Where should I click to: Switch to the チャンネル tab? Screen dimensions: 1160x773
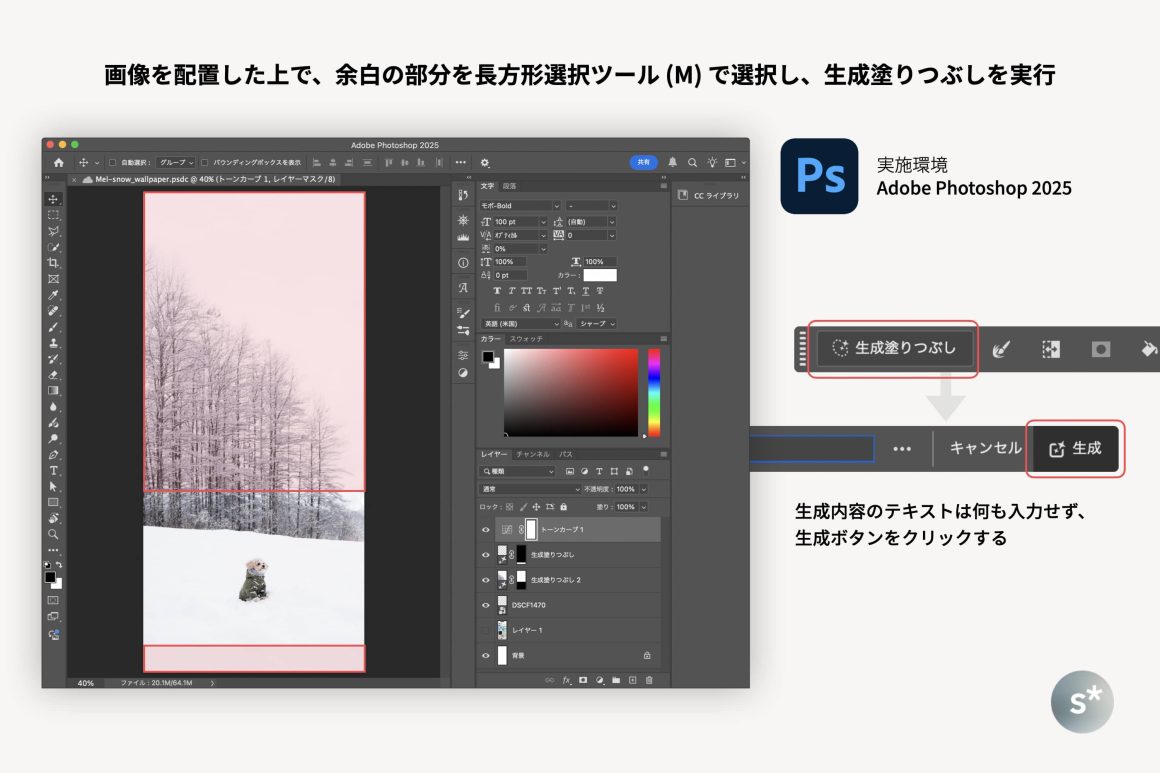[532, 454]
